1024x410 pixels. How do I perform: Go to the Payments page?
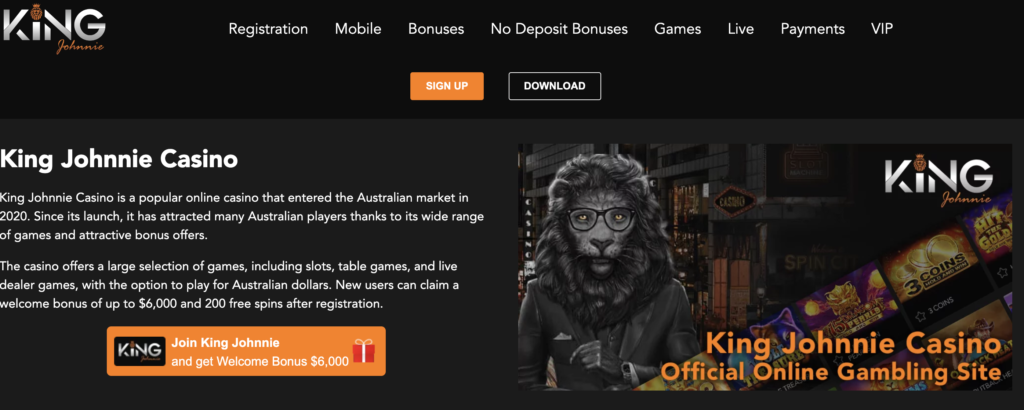coord(812,29)
